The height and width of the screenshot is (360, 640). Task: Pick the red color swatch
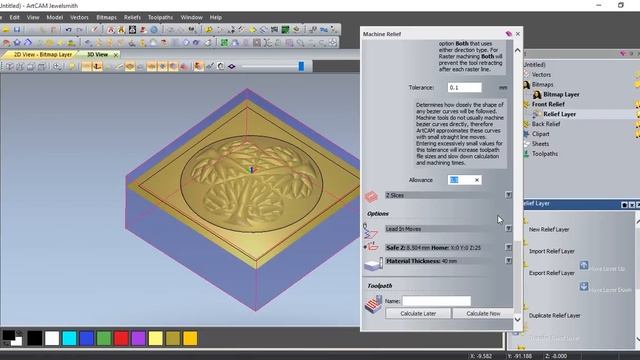coord(121,338)
